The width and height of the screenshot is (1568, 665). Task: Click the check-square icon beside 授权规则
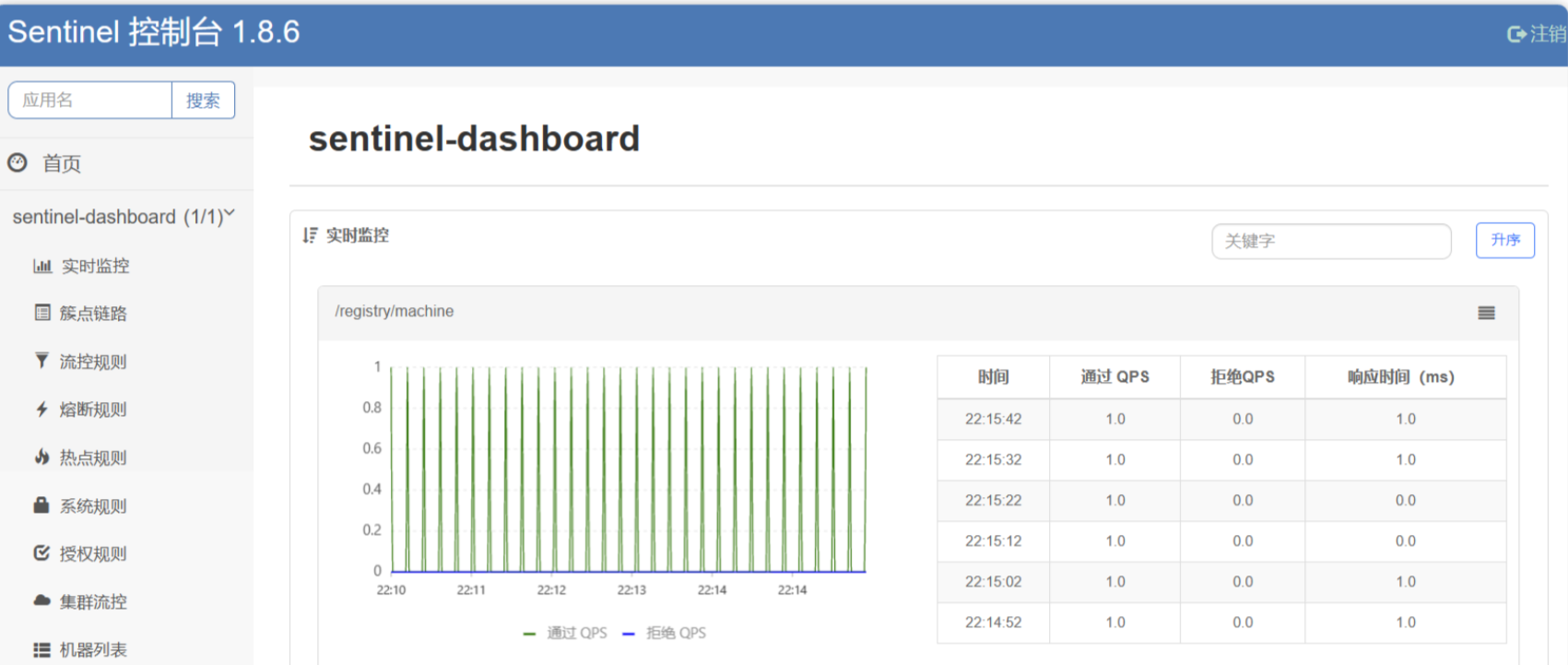[41, 553]
